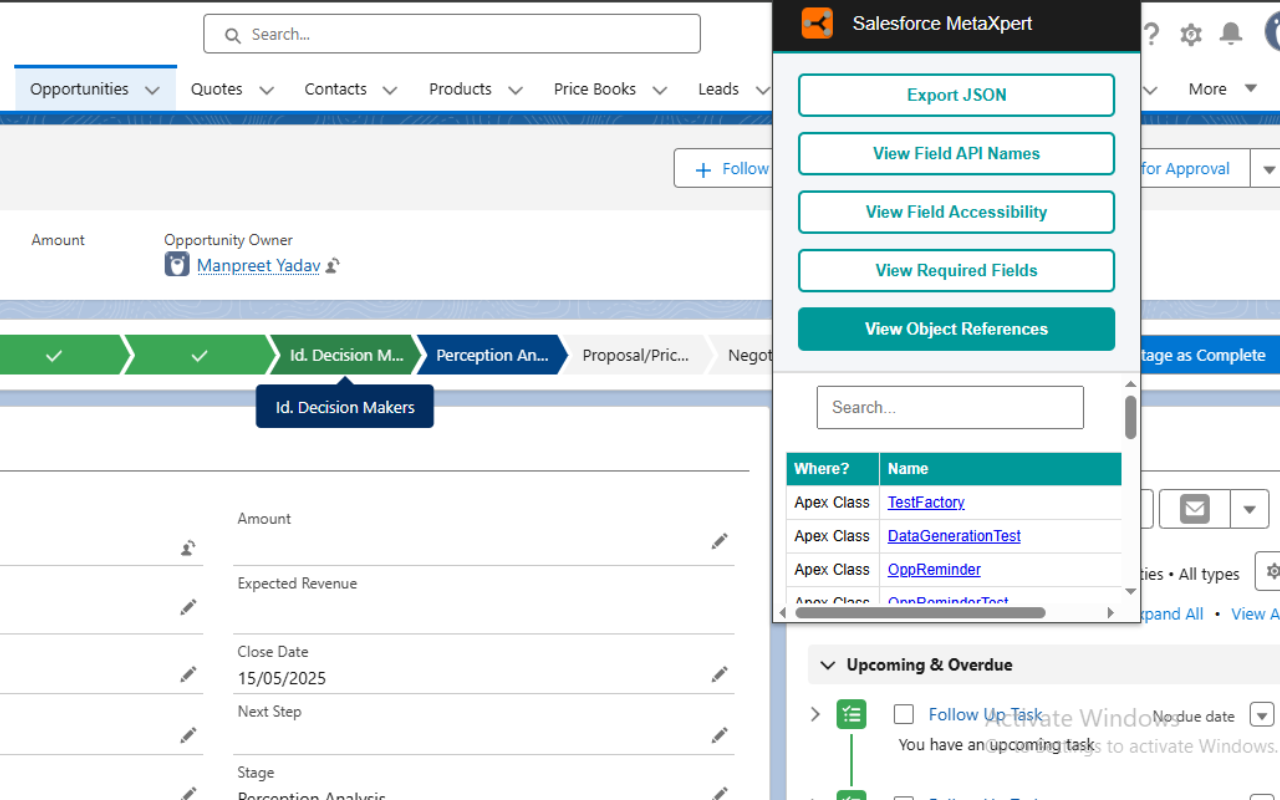Click the Follow button
This screenshot has width=1280, height=800.
[723, 169]
